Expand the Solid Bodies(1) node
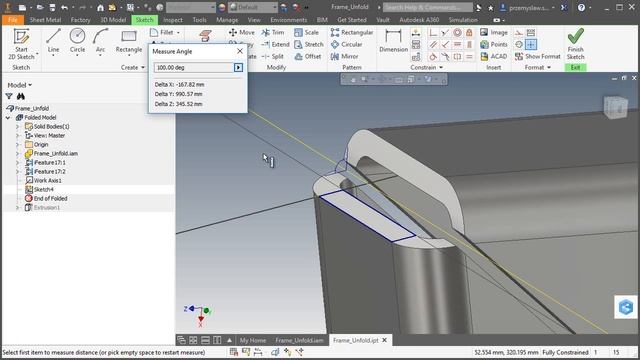 (x=17, y=127)
